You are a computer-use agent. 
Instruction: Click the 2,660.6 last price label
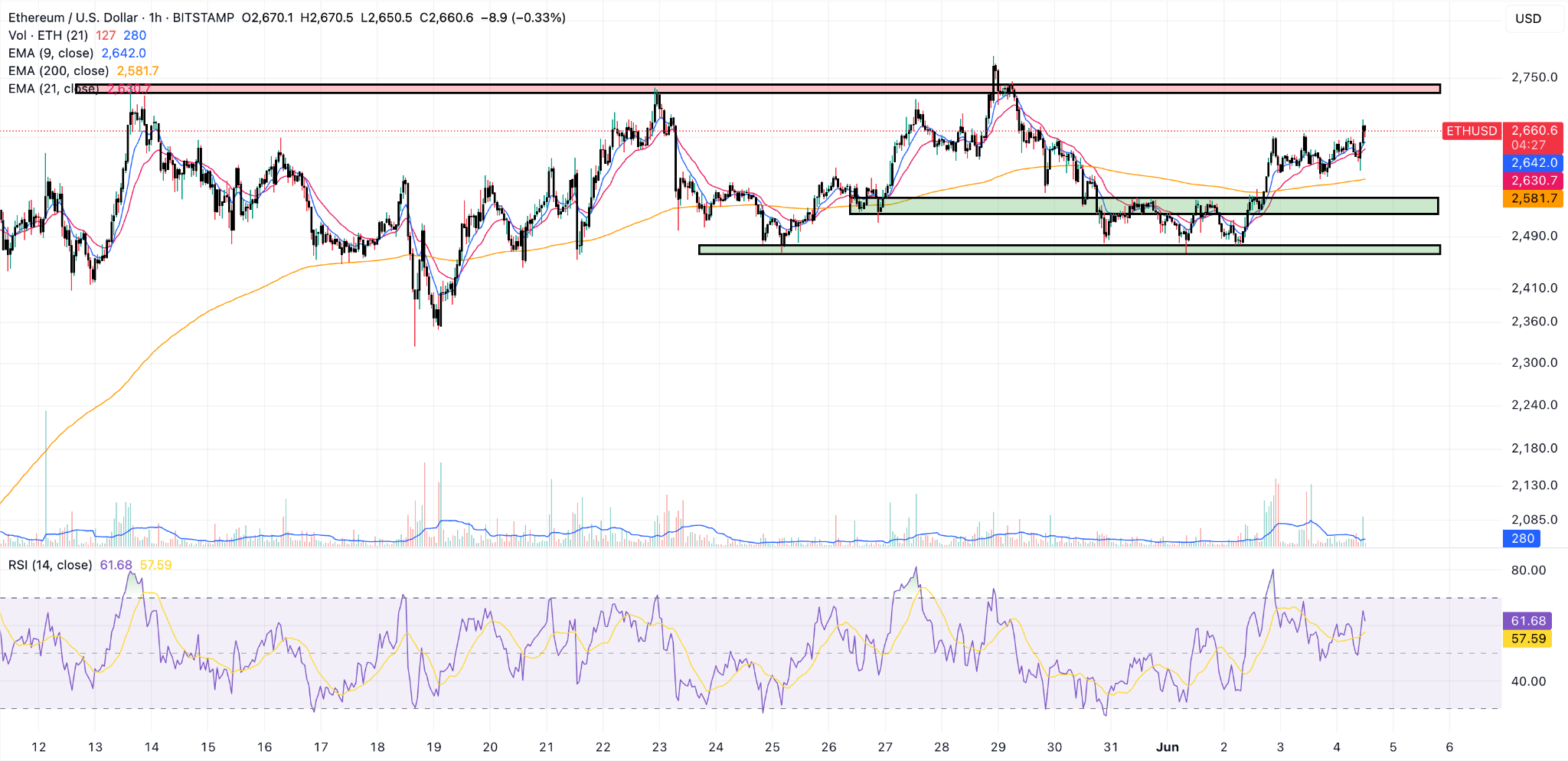1534,131
